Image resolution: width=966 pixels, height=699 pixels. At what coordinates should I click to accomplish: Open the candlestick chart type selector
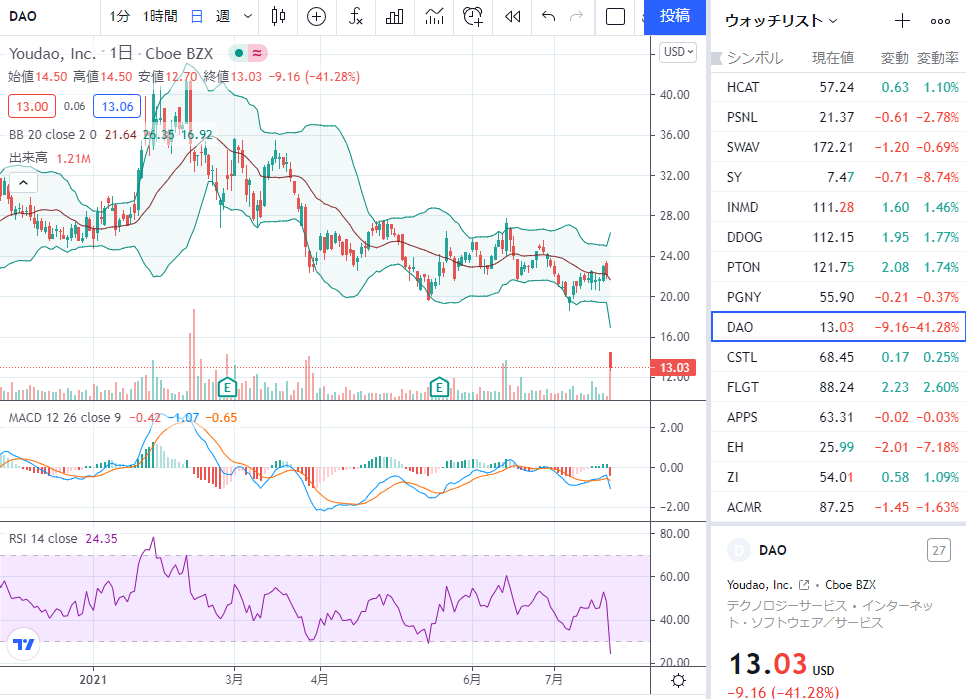[x=278, y=17]
